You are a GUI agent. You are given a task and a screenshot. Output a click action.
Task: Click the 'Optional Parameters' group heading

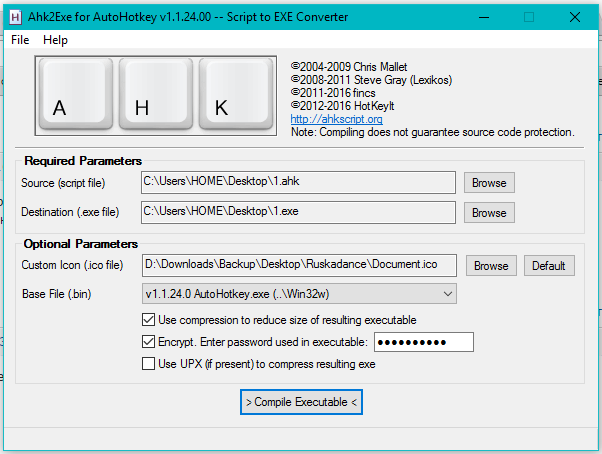point(81,244)
